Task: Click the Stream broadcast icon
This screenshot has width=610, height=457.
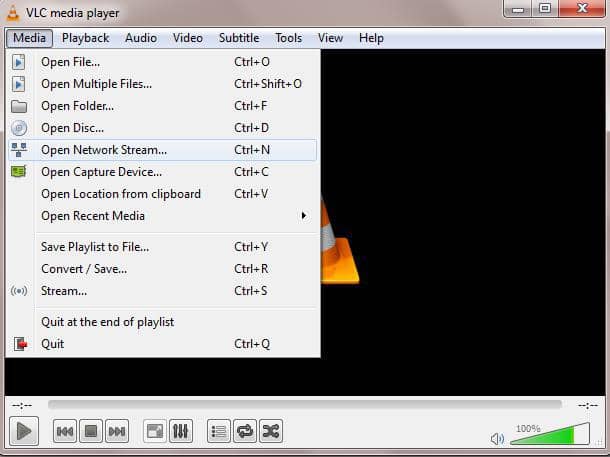Action: point(19,291)
